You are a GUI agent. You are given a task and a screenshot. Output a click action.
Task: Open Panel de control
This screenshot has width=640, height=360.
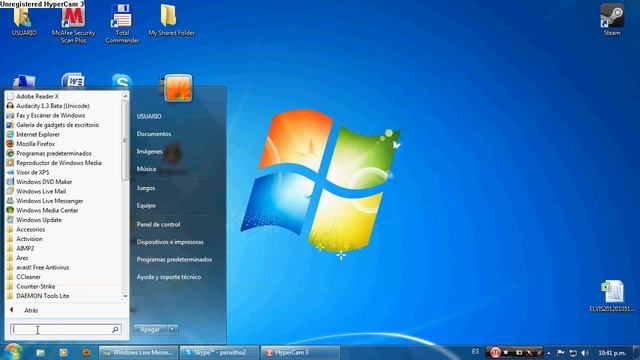tap(158, 224)
